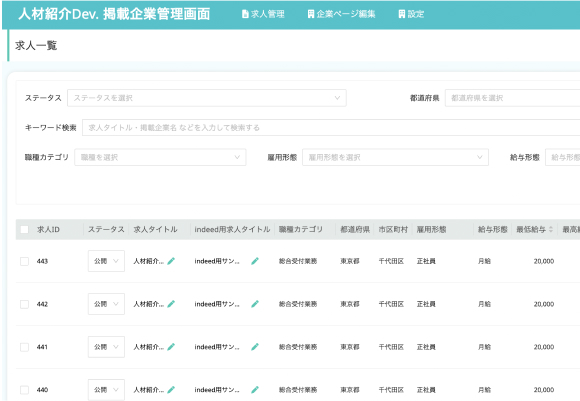
Task: Click the job ID 441 cell
Action: click(42, 347)
